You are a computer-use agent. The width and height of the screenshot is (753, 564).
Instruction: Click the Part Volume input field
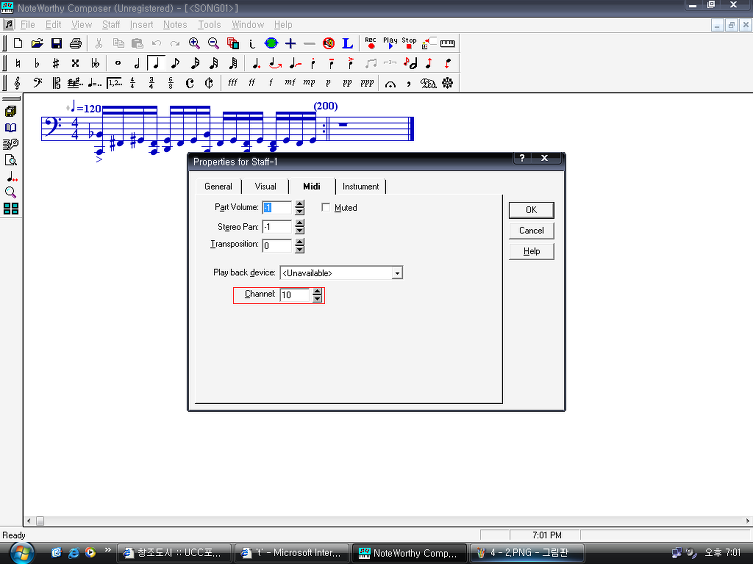[277, 208]
